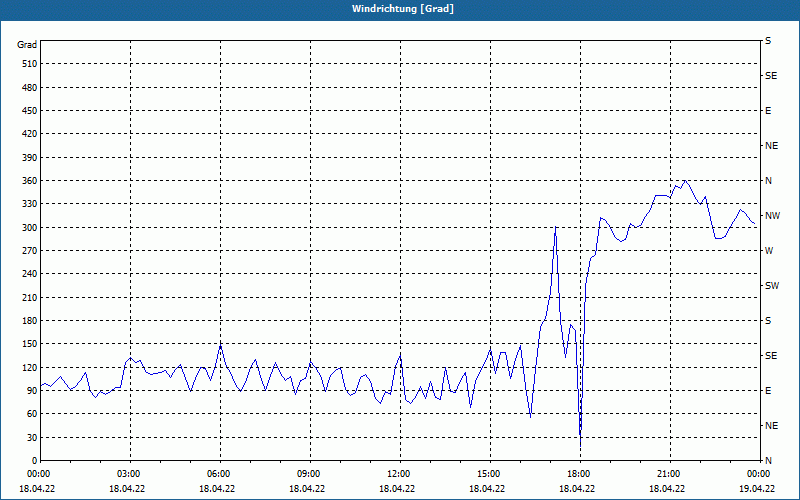Click the 120 axis value
This screenshot has height=500, width=800.
[x=30, y=367]
